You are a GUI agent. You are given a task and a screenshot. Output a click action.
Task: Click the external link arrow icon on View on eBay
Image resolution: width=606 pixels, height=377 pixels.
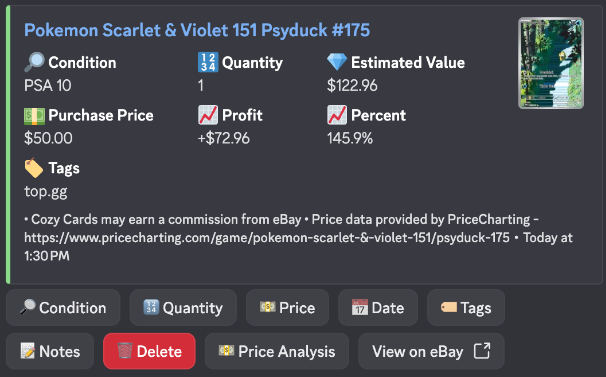coord(482,351)
